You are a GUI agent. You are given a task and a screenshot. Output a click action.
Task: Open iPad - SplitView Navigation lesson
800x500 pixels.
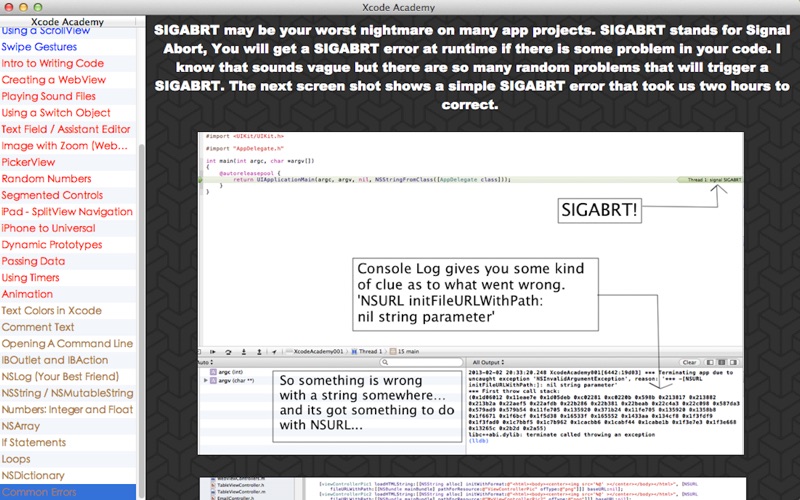pos(67,212)
